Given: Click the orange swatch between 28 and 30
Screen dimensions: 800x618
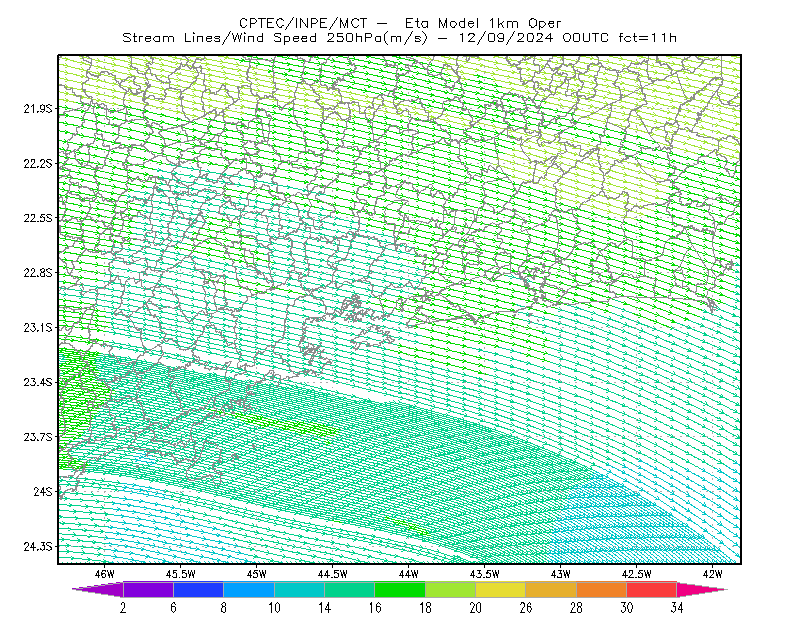Looking at the screenshot, I should [x=602, y=589].
